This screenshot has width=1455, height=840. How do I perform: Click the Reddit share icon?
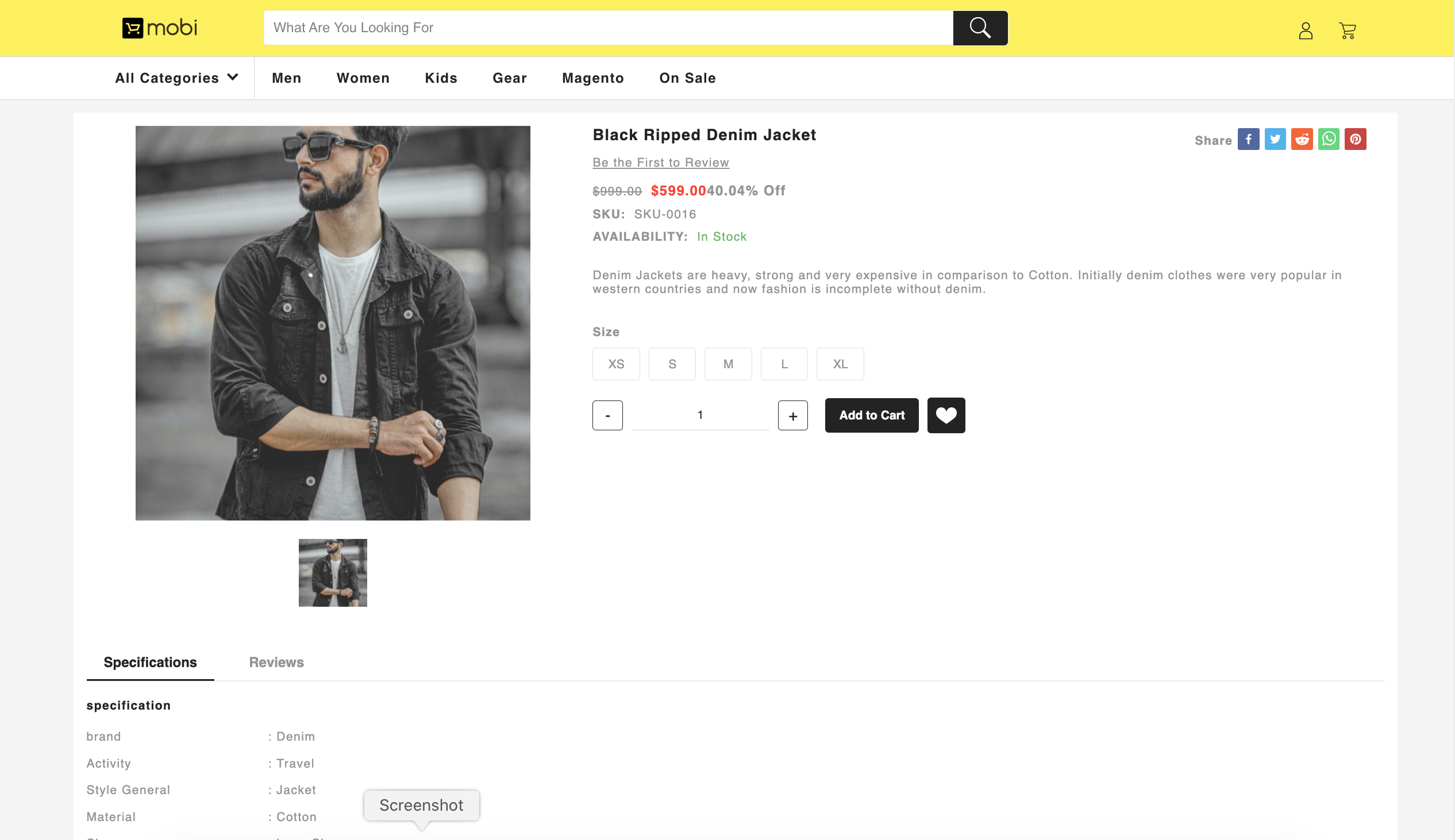coord(1302,139)
